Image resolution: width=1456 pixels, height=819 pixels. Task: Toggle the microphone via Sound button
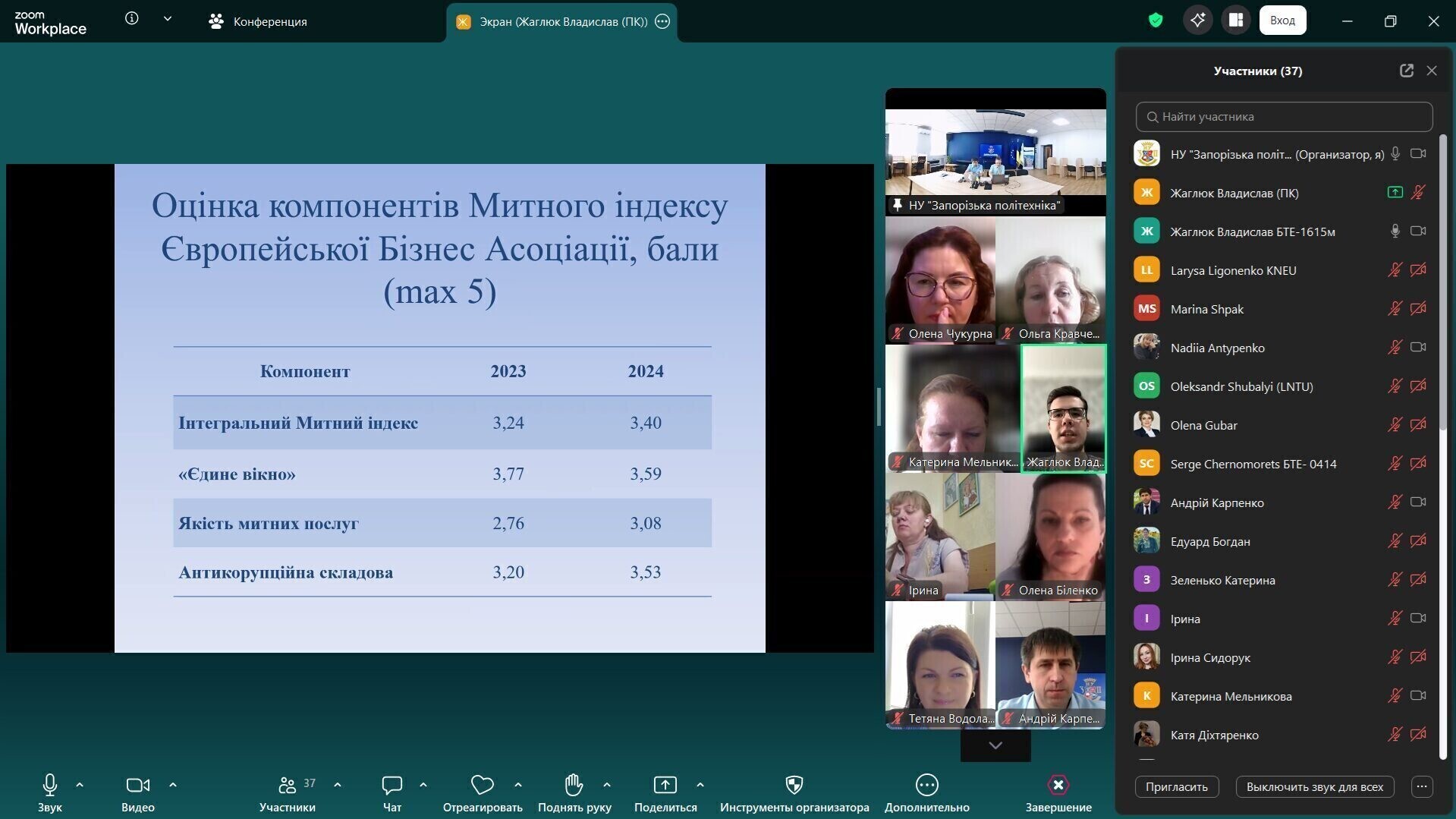point(49,793)
